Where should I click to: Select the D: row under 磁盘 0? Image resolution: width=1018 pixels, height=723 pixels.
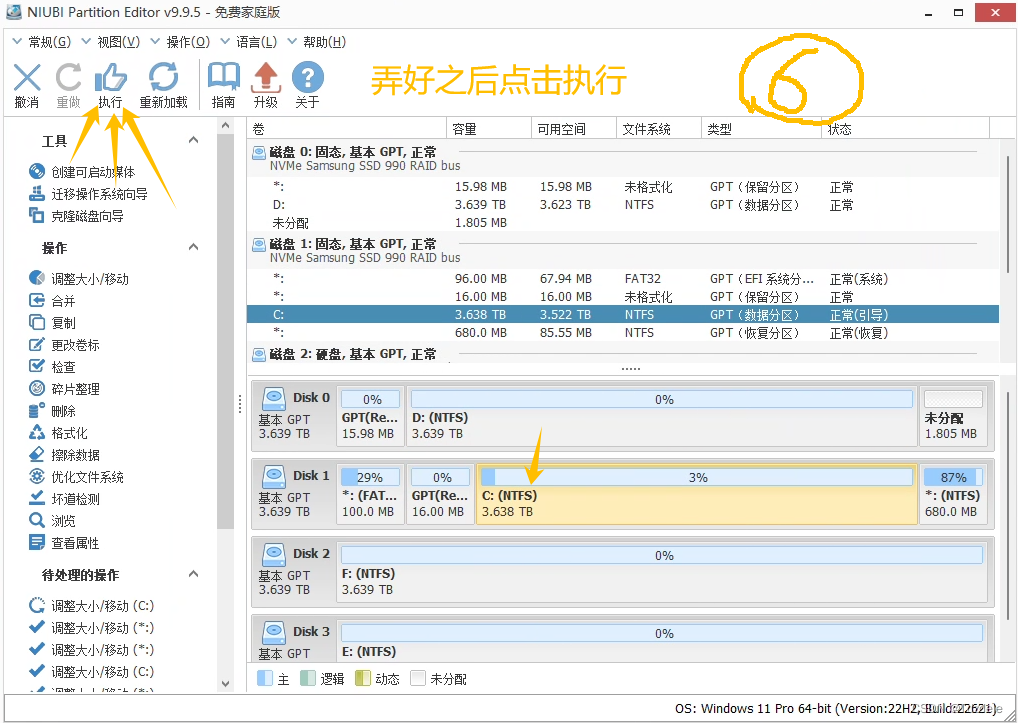point(623,205)
